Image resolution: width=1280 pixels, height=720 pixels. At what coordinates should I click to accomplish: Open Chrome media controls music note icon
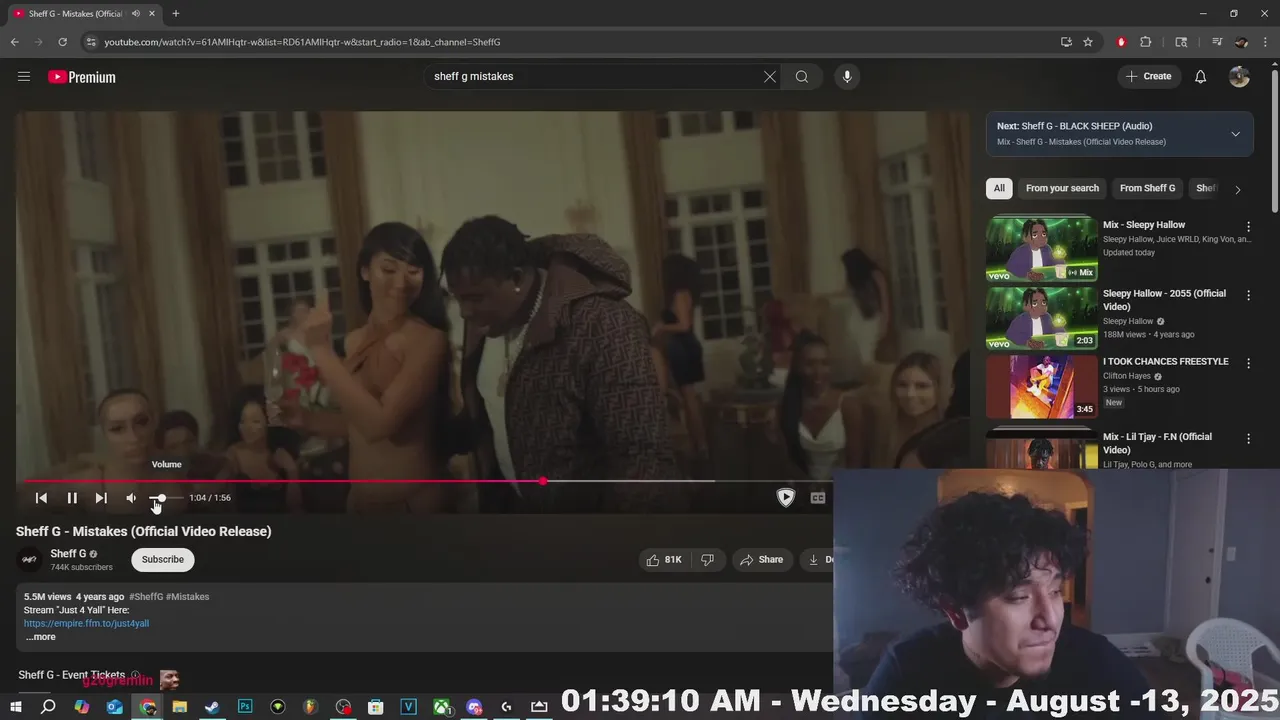[1217, 42]
